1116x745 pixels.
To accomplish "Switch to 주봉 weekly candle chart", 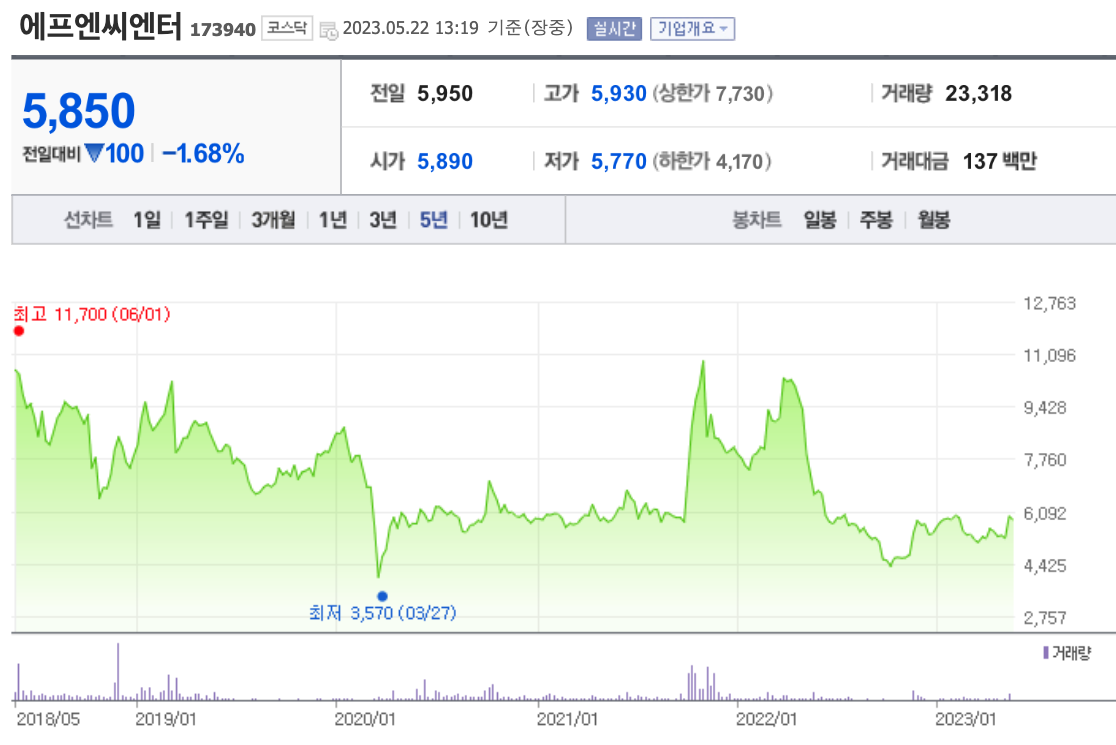I will click(876, 220).
